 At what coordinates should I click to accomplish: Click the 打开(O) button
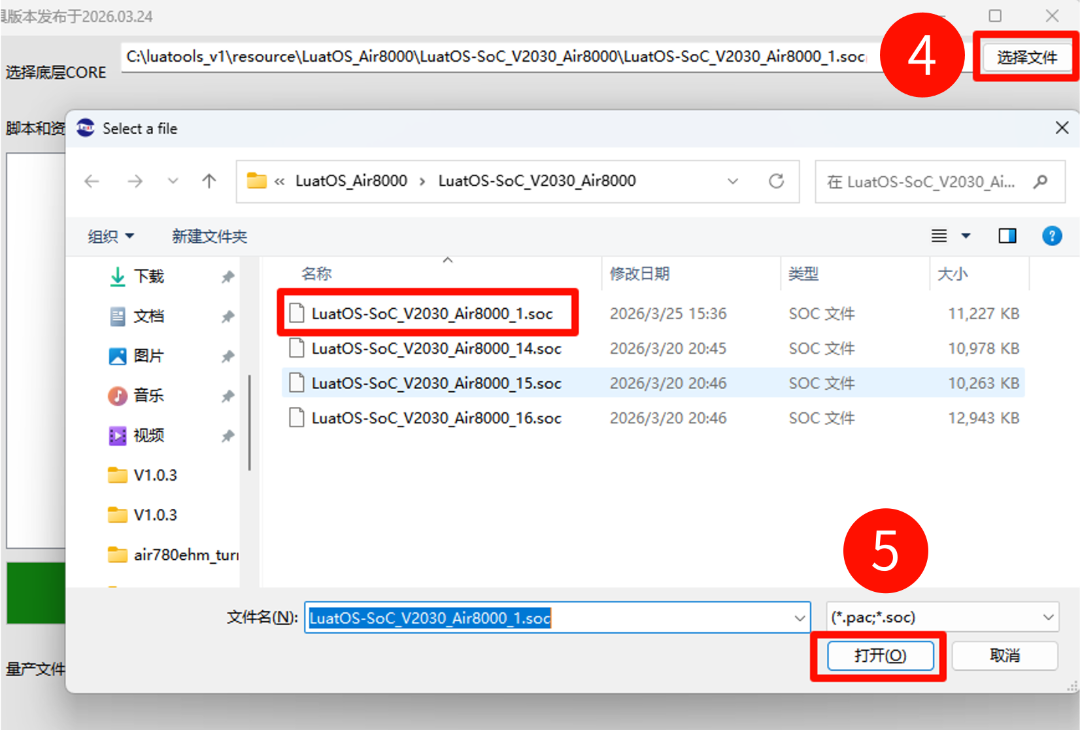[880, 656]
